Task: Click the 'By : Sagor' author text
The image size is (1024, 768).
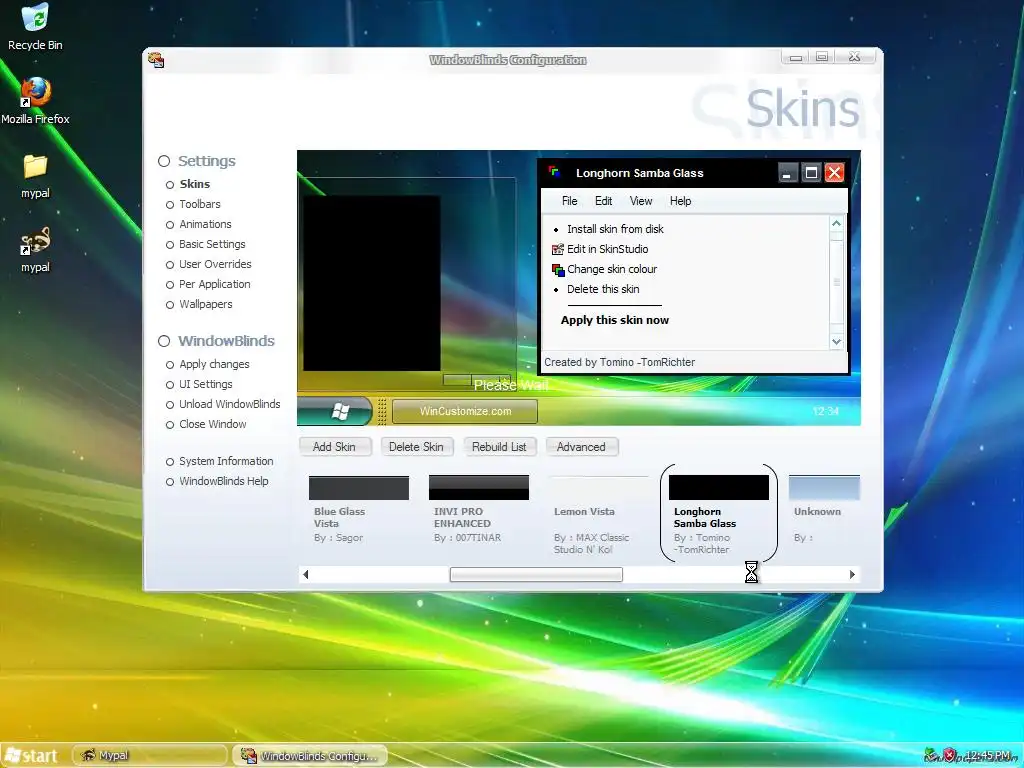Action: [338, 537]
